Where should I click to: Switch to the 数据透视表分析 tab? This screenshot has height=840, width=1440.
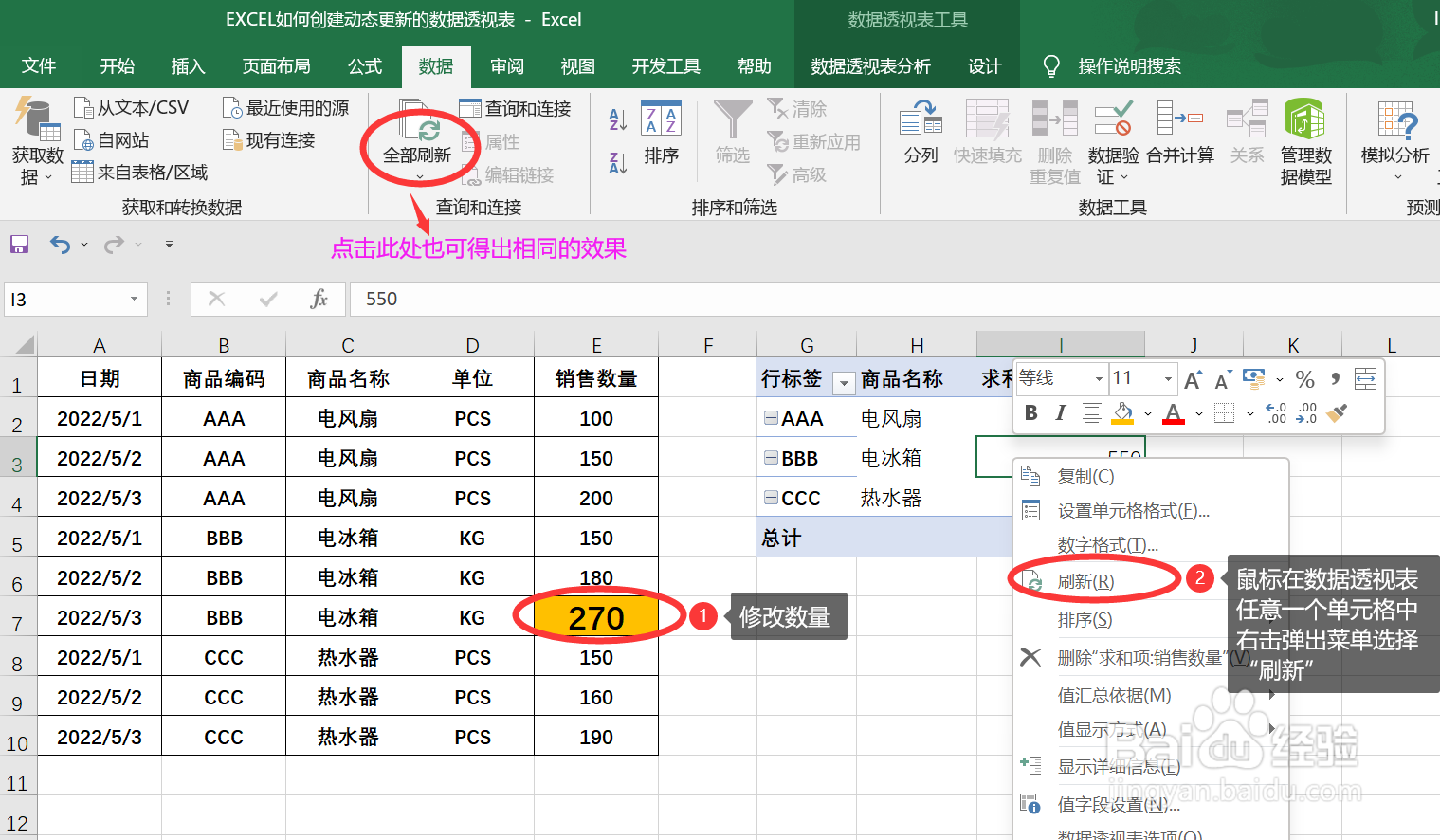871,66
